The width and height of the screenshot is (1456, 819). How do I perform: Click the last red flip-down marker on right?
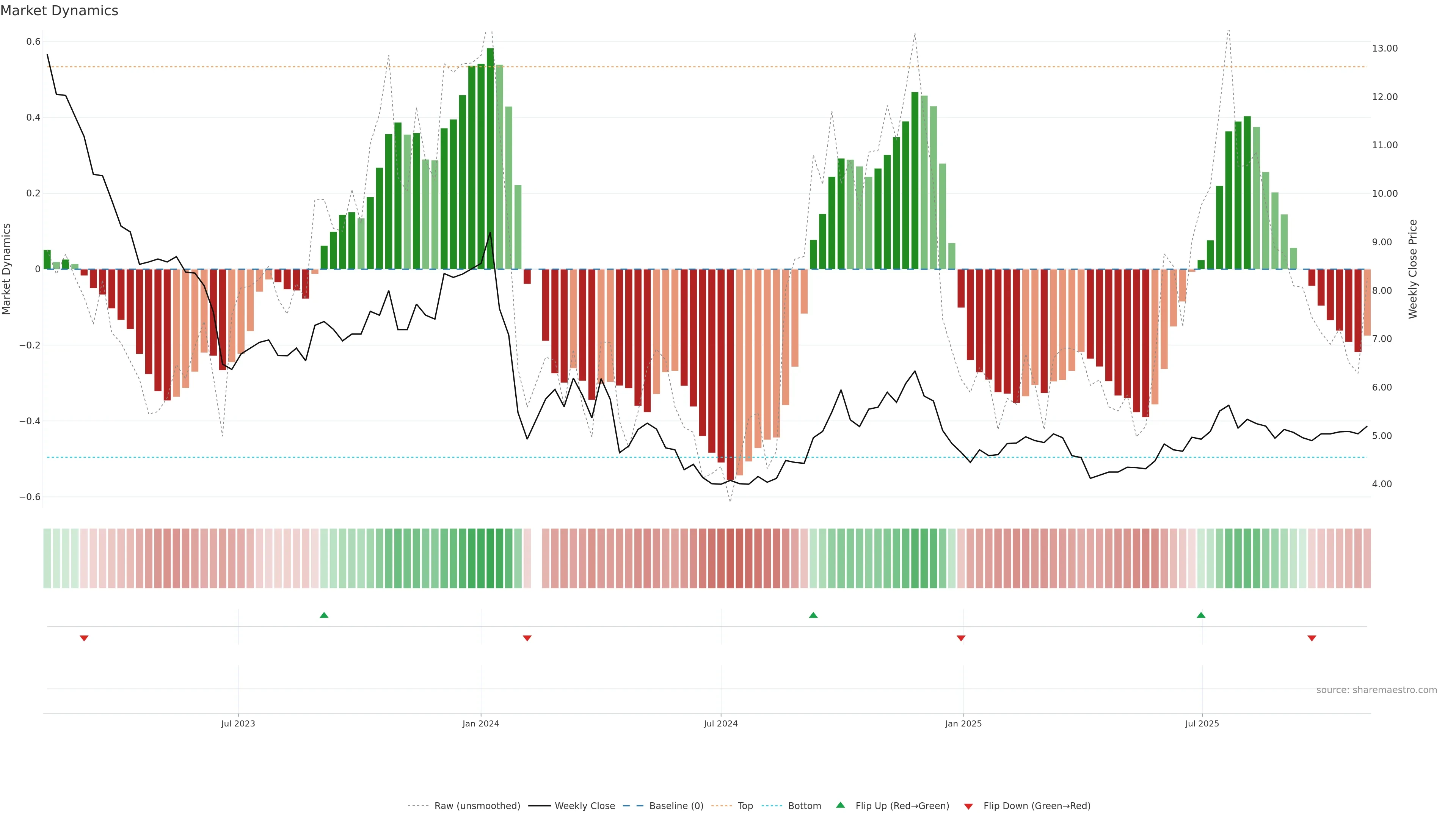1312,638
